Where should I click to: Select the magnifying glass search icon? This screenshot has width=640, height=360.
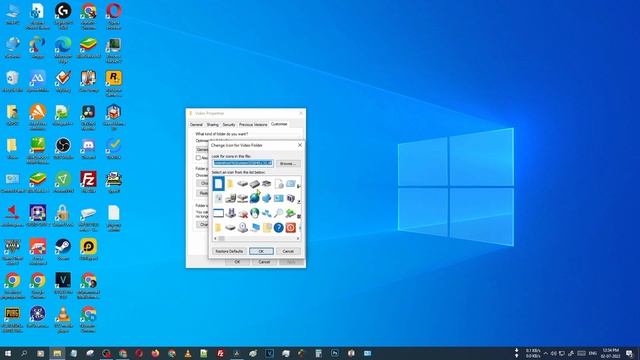pos(278,213)
